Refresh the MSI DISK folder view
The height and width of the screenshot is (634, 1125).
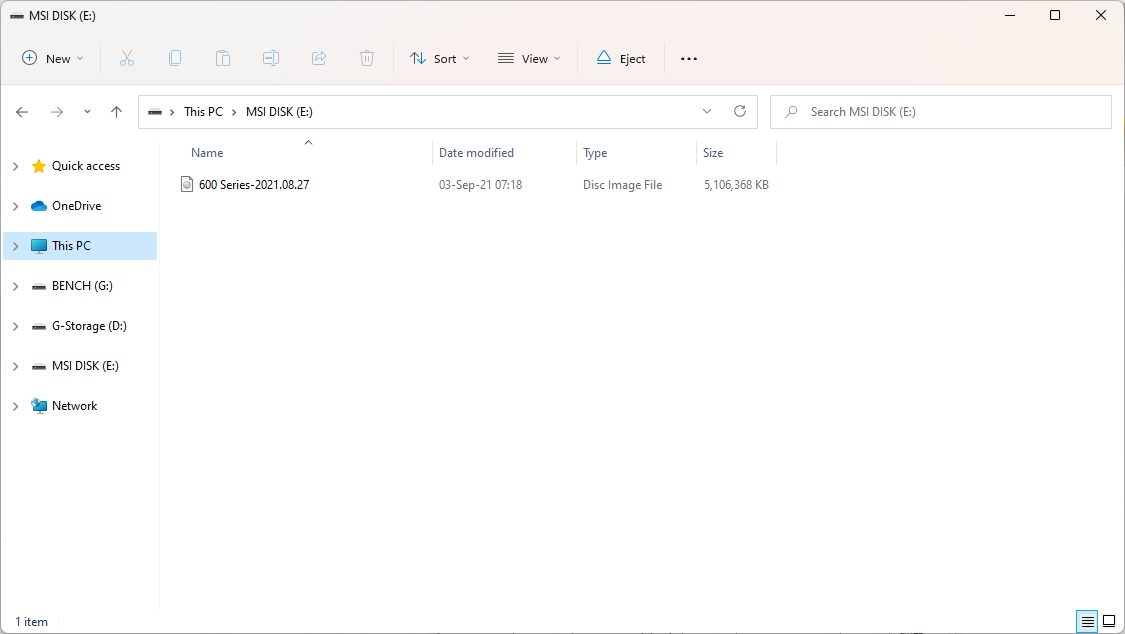[x=740, y=111]
